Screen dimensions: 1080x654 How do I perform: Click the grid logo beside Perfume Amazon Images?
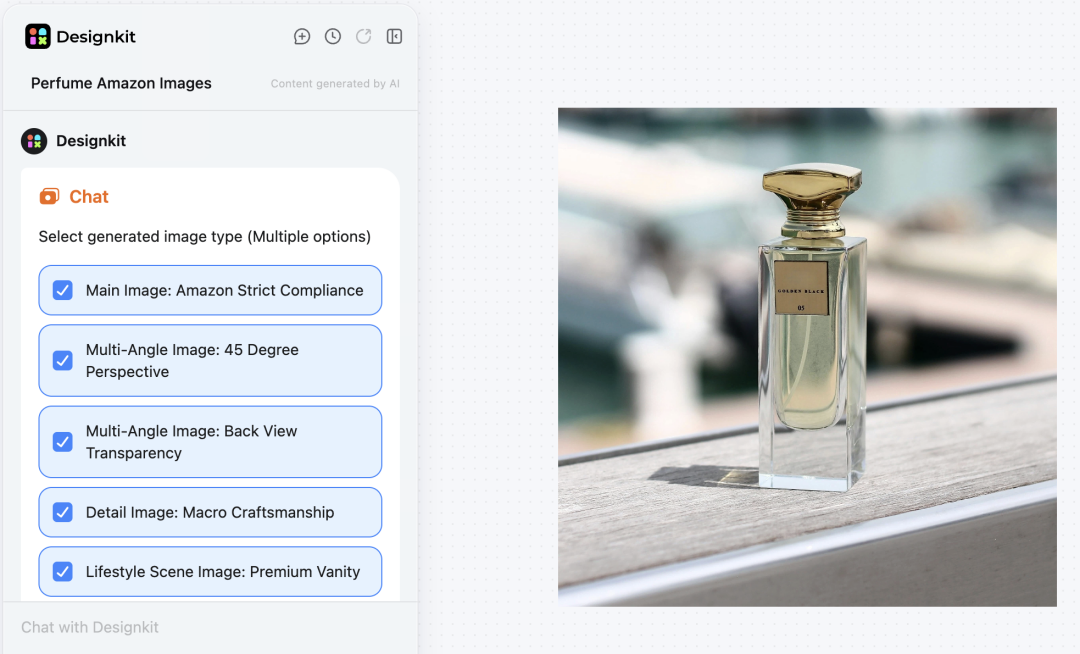pos(38,36)
